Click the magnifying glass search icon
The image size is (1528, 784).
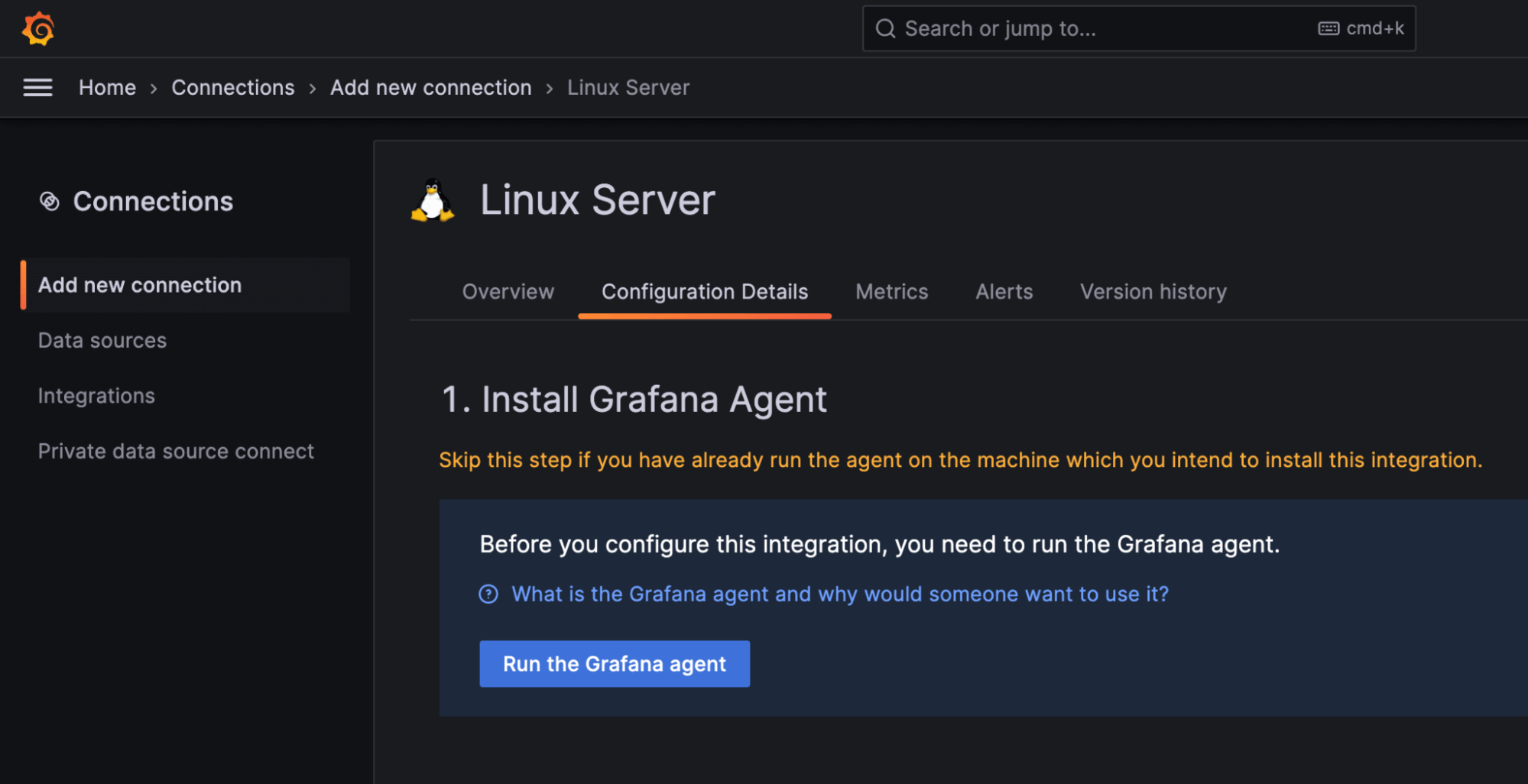(885, 28)
